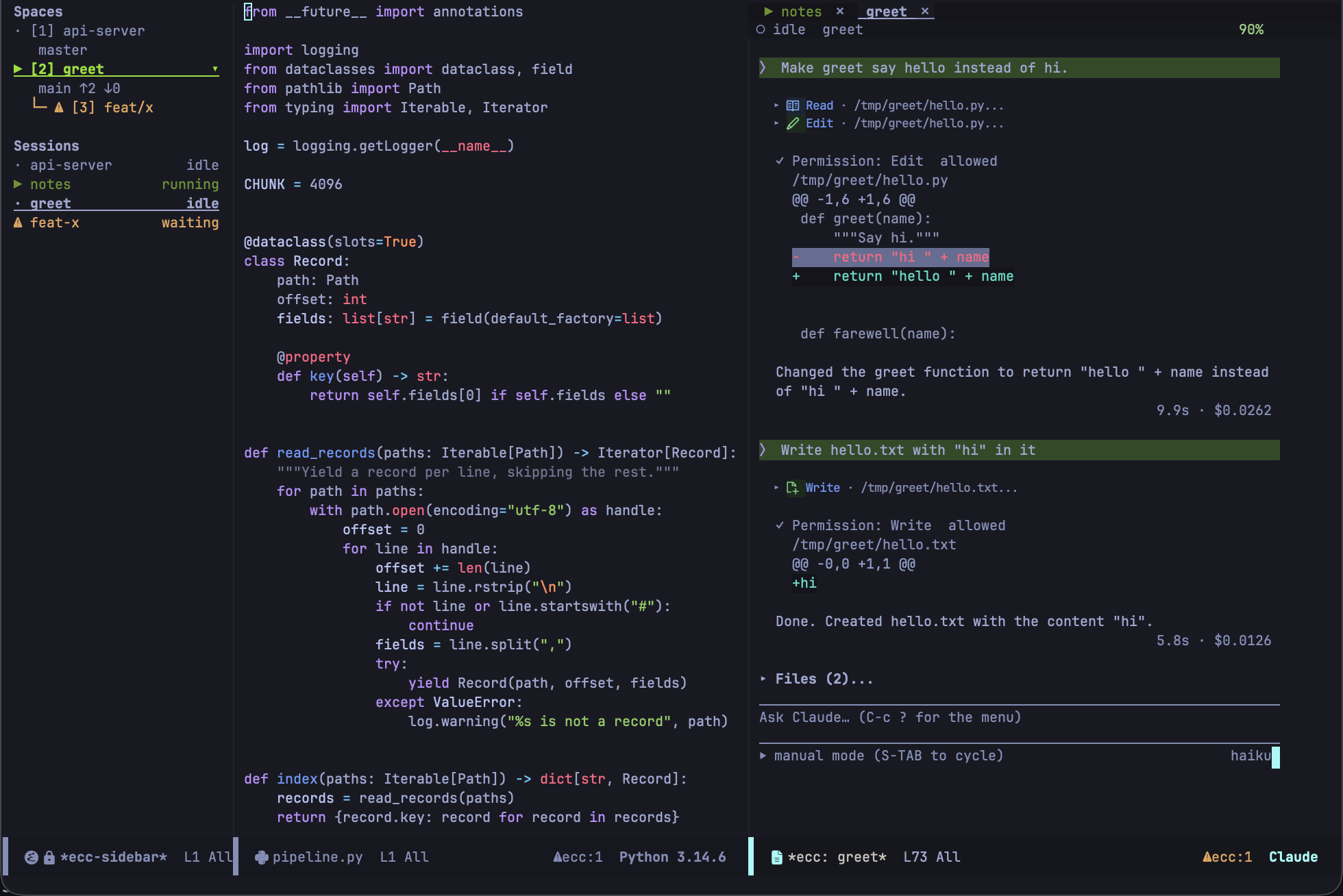
Task: Open the api-server session
Action: tap(116, 165)
